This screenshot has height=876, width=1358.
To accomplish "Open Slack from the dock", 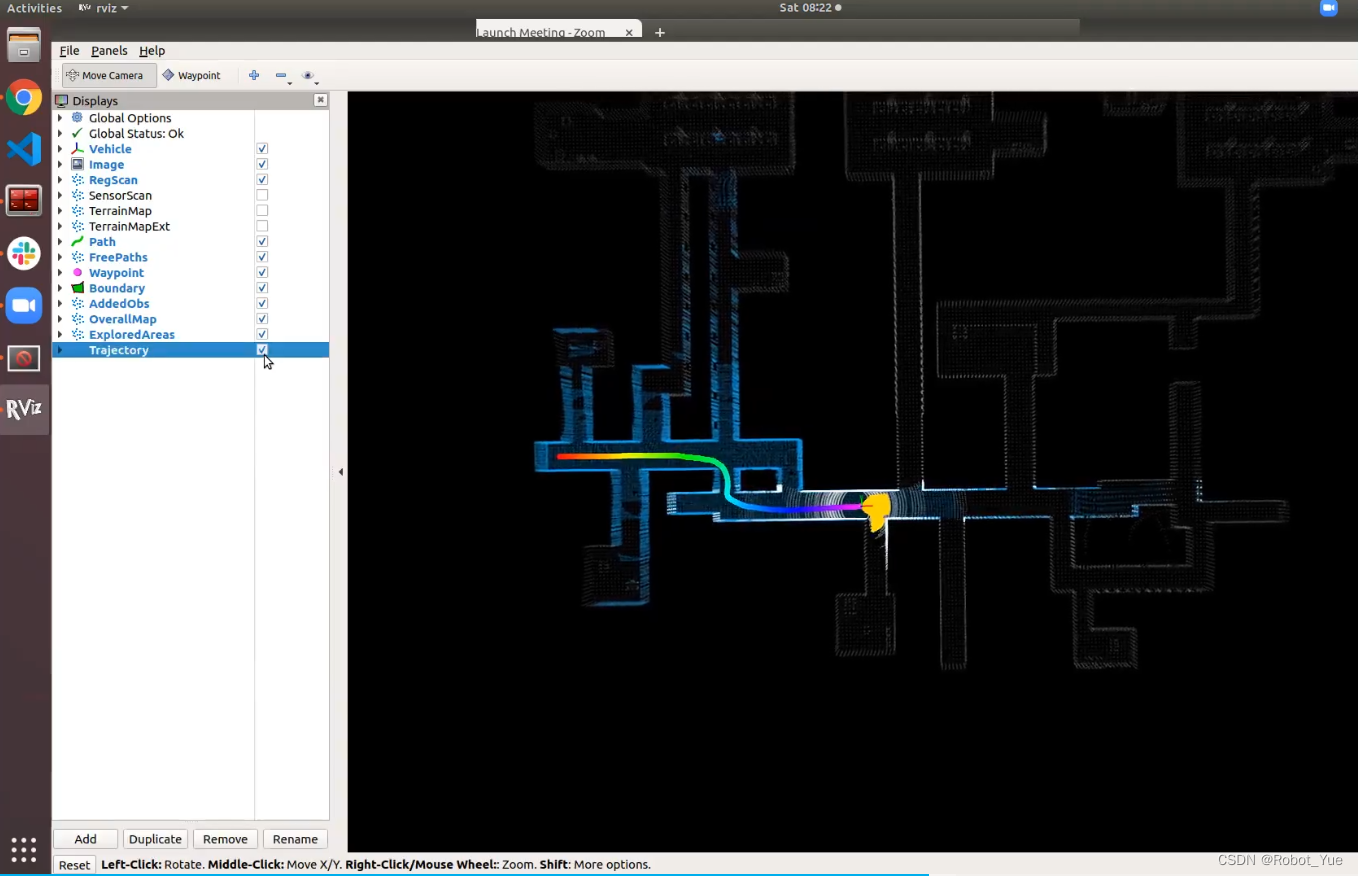I will (x=24, y=253).
